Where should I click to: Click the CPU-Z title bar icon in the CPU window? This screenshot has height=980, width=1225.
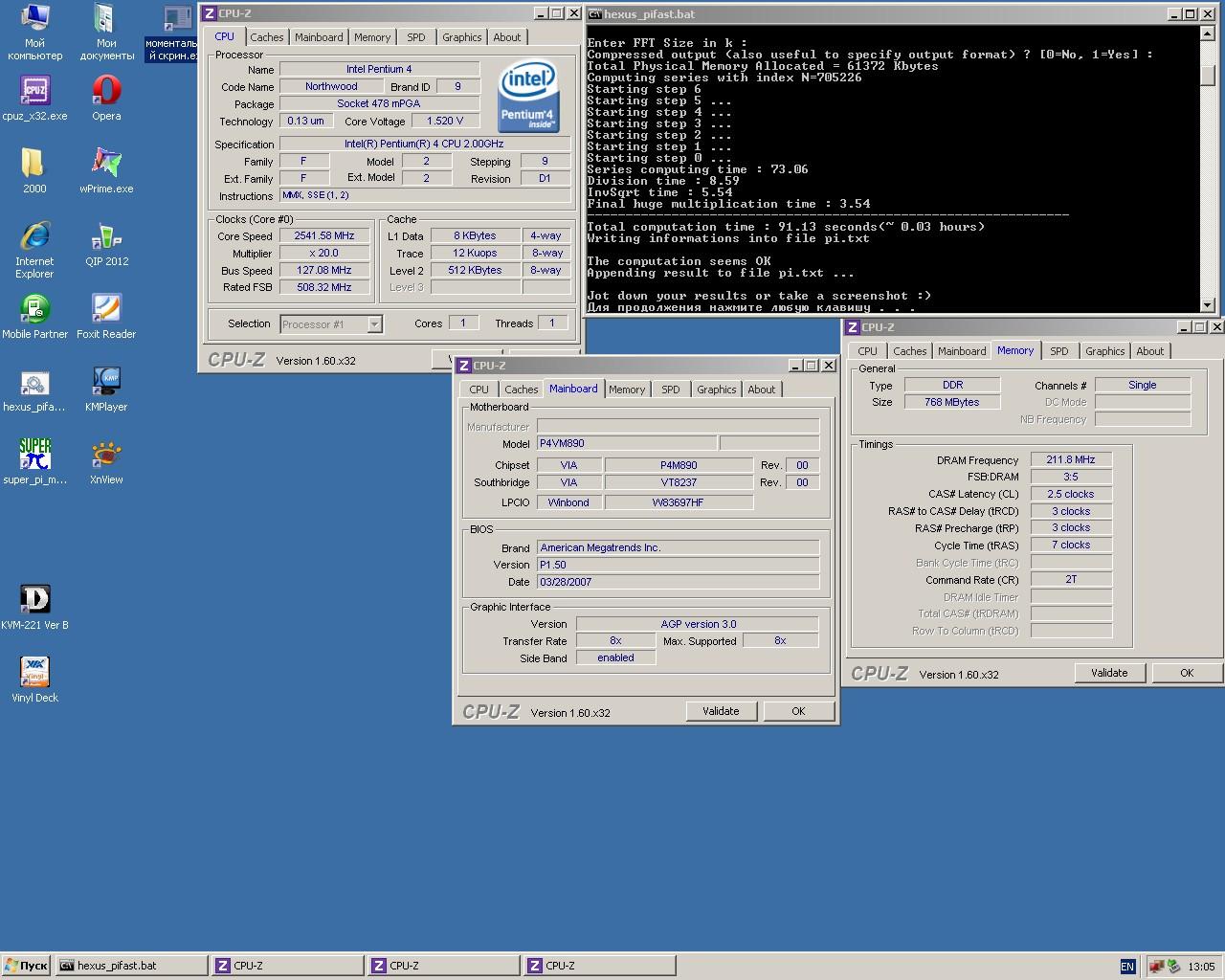coord(210,13)
